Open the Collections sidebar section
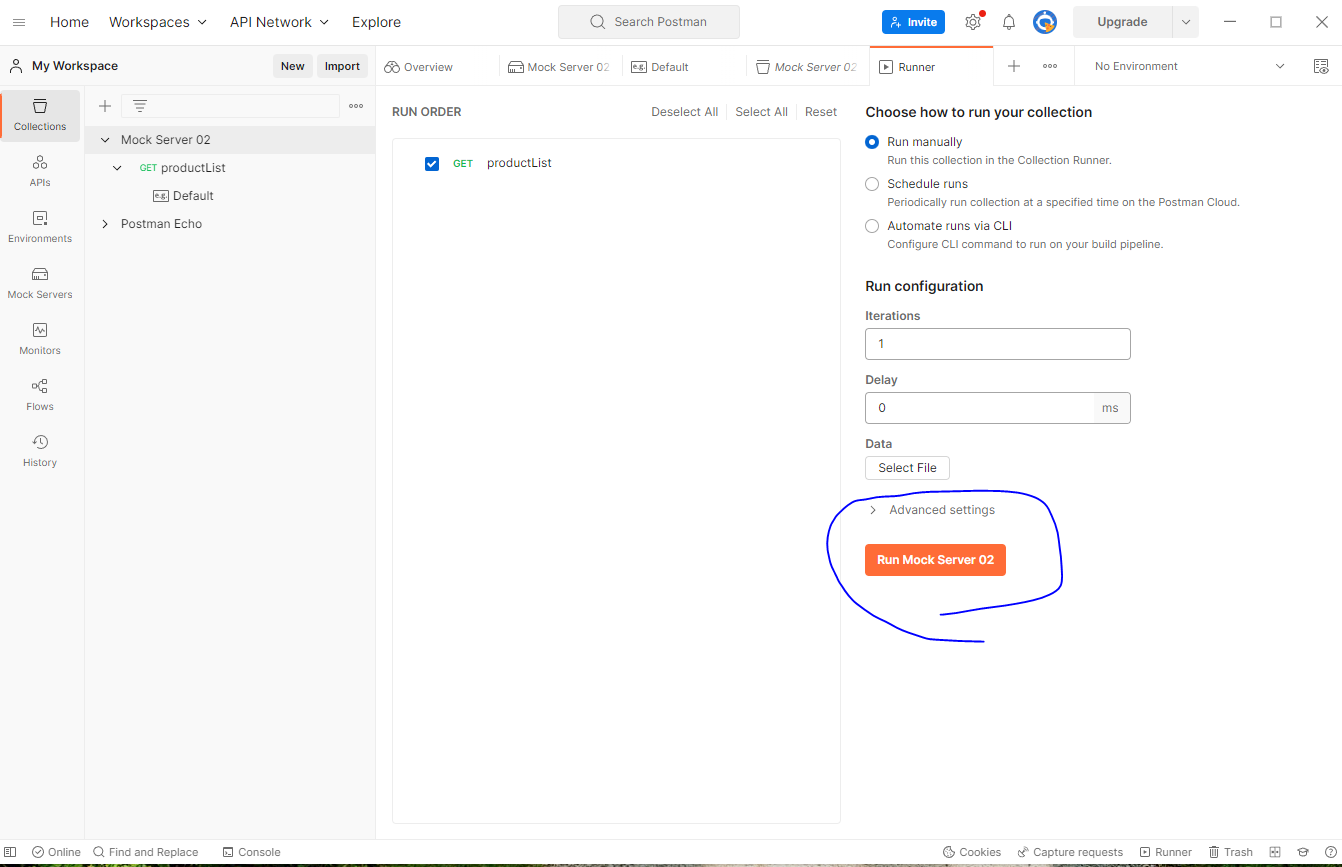The width and height of the screenshot is (1342, 867). point(40,115)
